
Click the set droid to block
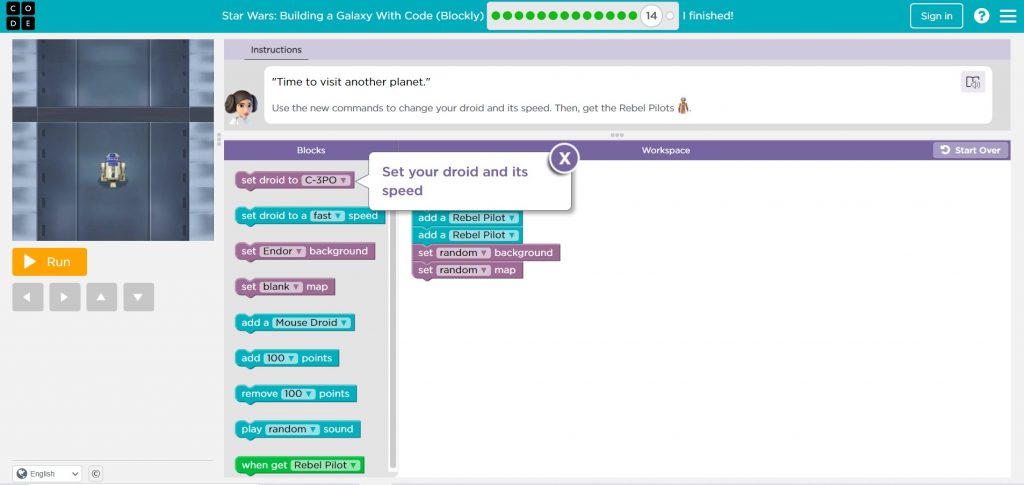295,181
